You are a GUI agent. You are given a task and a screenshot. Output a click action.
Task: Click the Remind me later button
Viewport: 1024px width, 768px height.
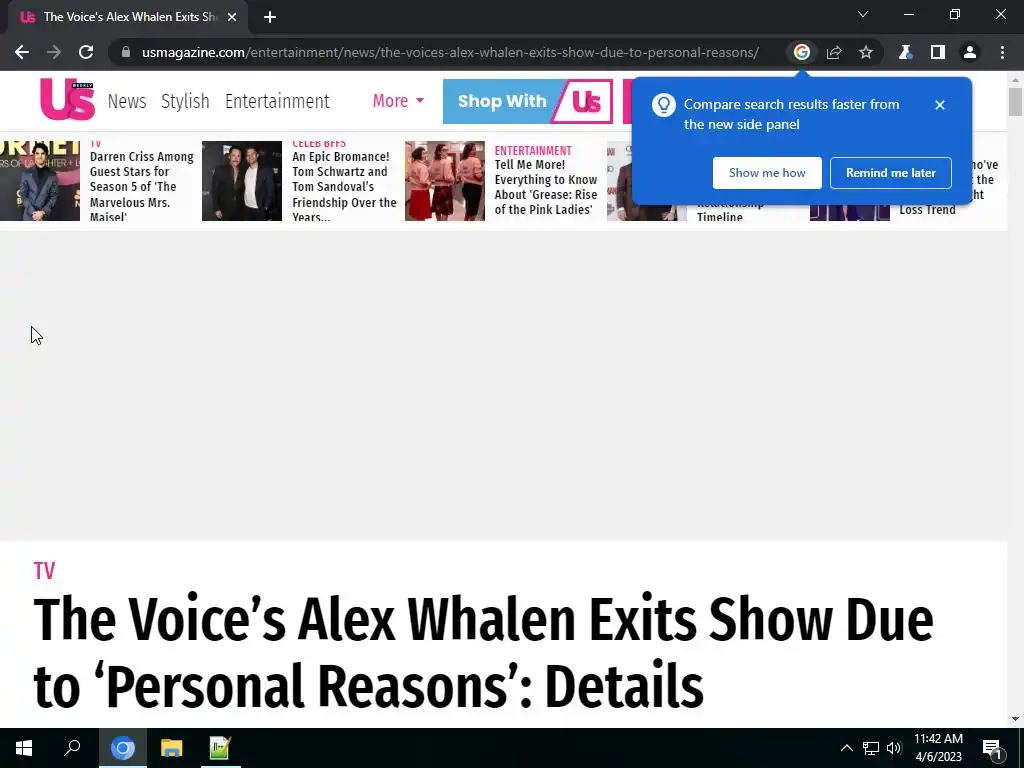tap(891, 172)
